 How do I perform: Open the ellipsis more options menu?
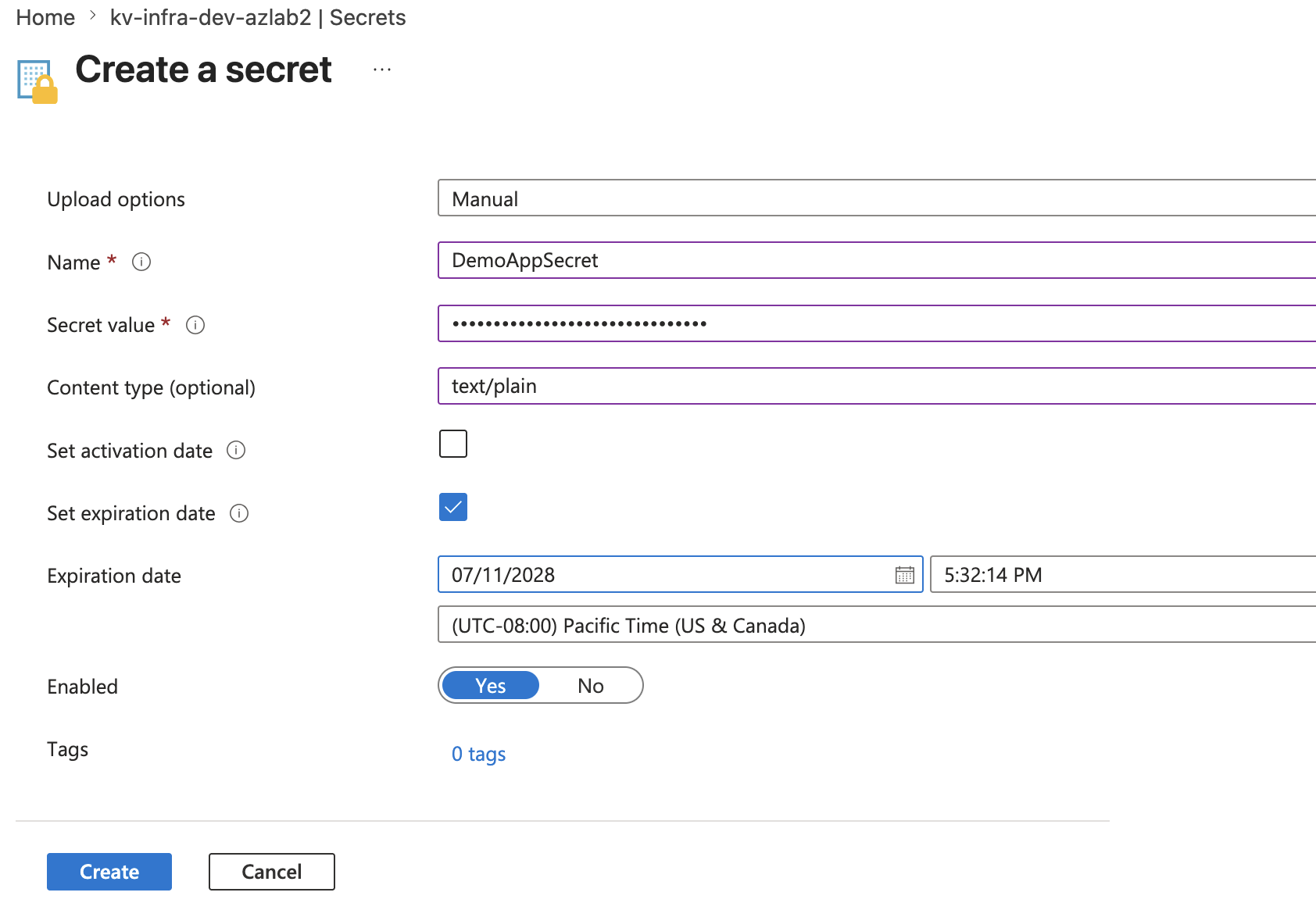click(382, 70)
